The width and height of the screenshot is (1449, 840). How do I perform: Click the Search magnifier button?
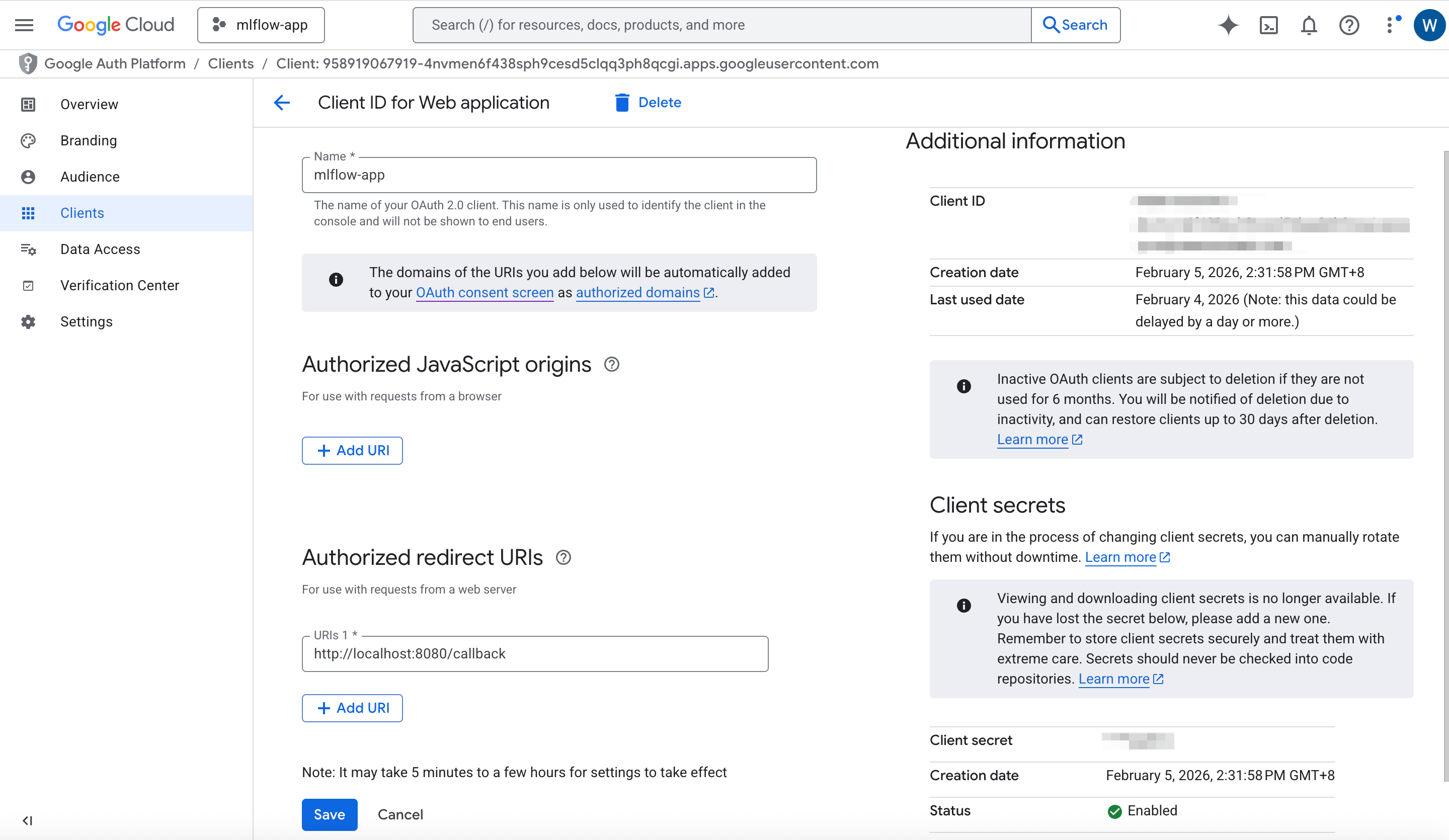tap(1075, 25)
